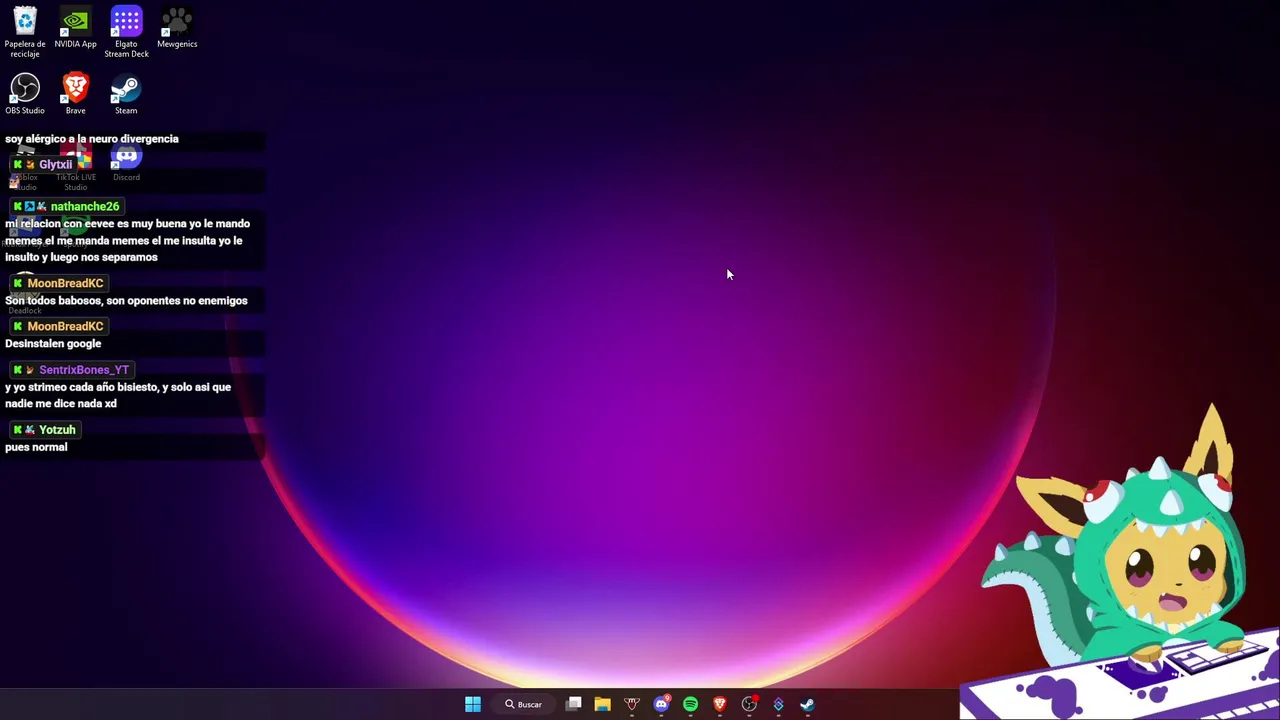Open Brave browser from the taskbar
Viewport: 1280px width, 720px height.
pyautogui.click(x=719, y=704)
